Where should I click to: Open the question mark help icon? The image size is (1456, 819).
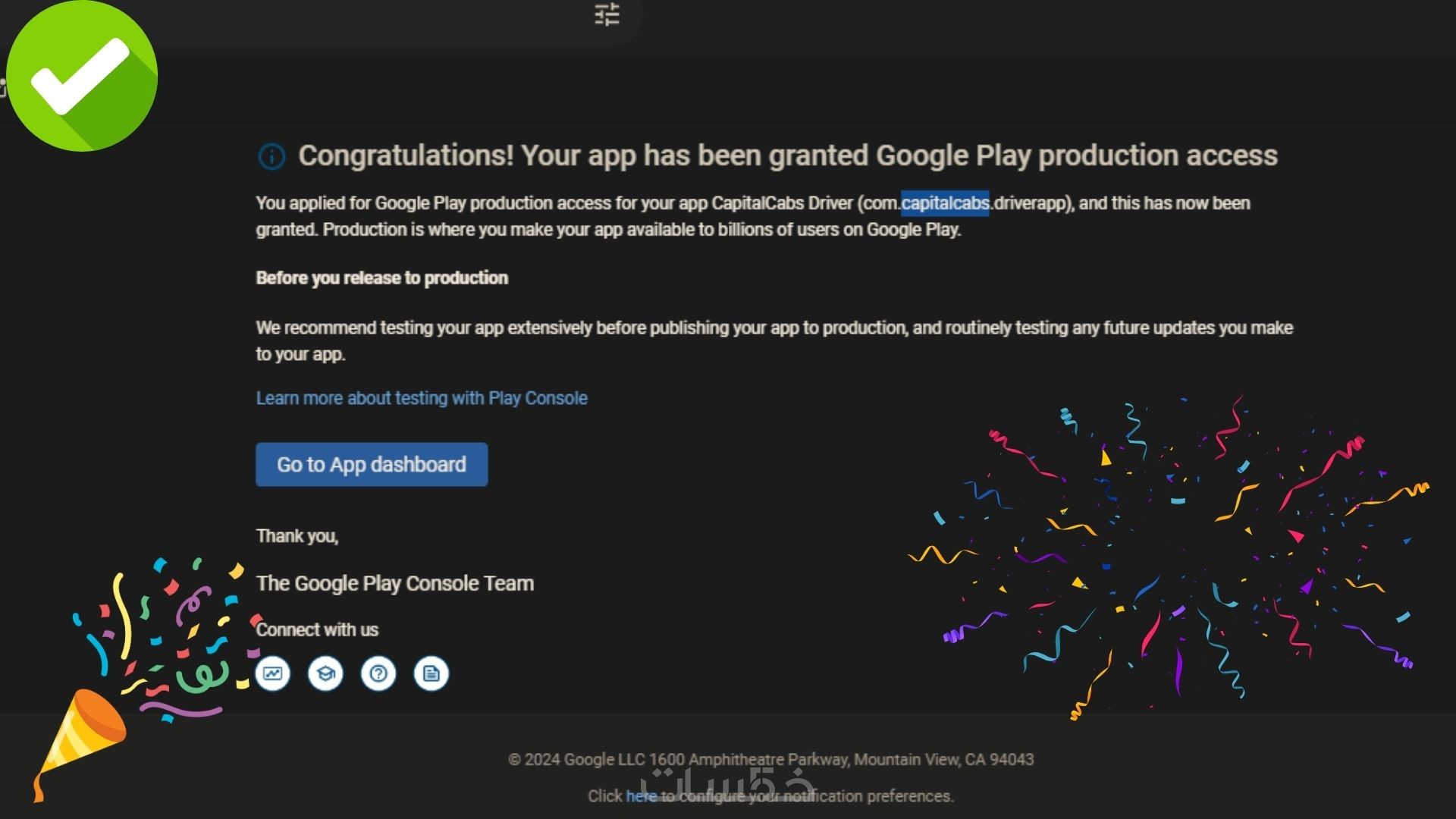click(x=378, y=673)
